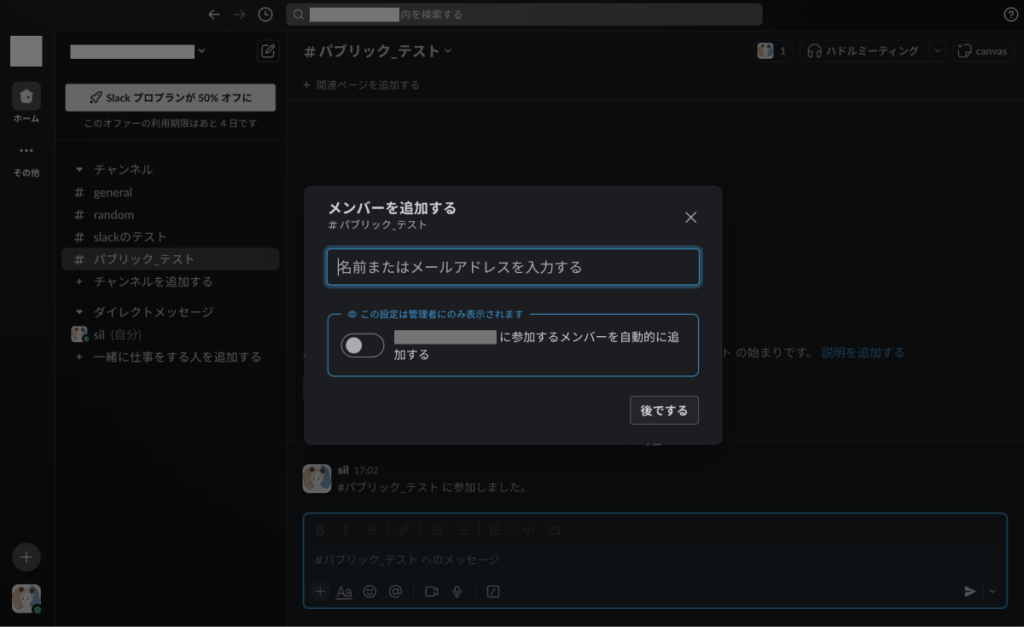Click the name or email input field
Image resolution: width=1024 pixels, height=627 pixels.
512,267
